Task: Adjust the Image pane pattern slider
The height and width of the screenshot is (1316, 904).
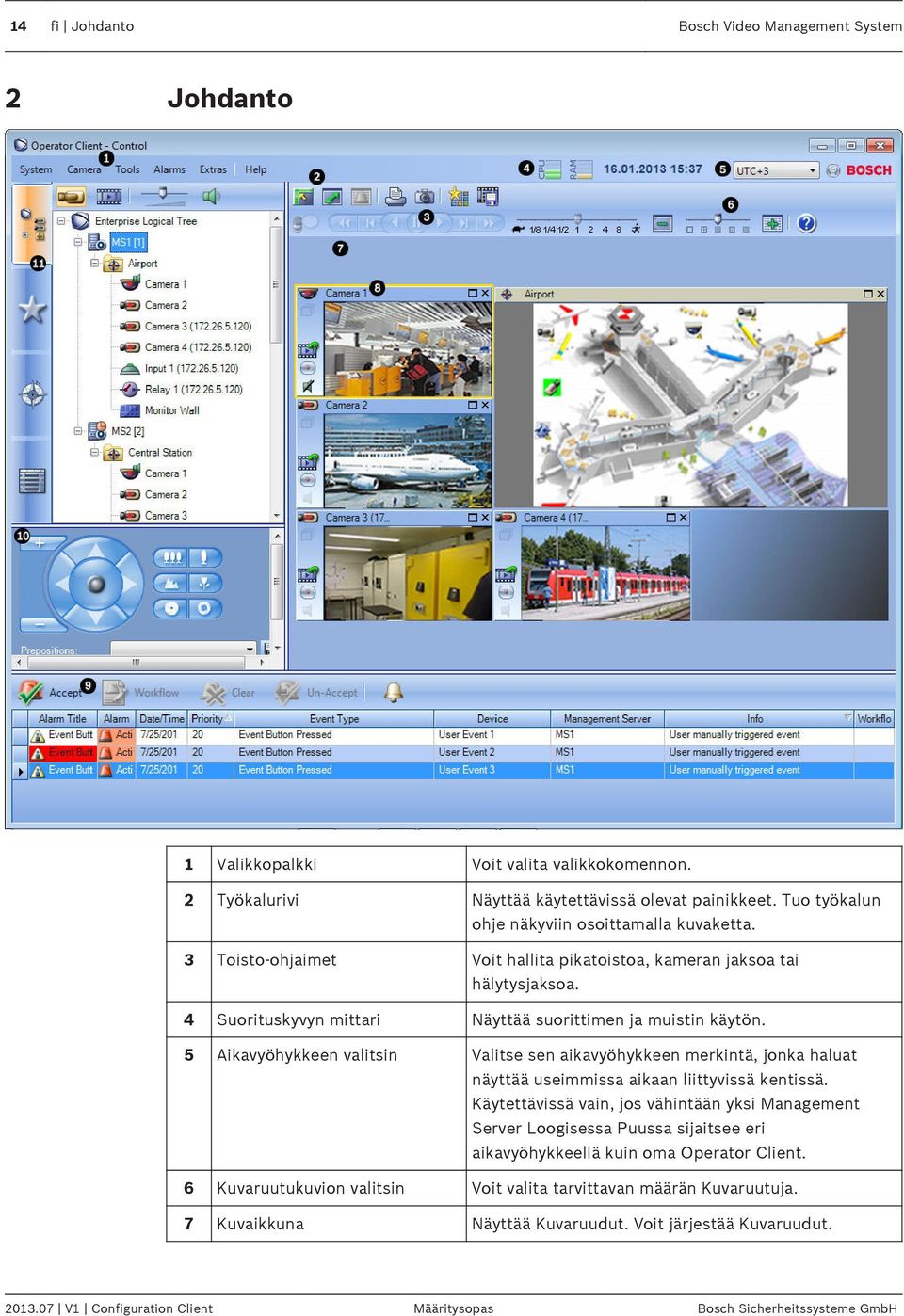Action: [x=718, y=220]
